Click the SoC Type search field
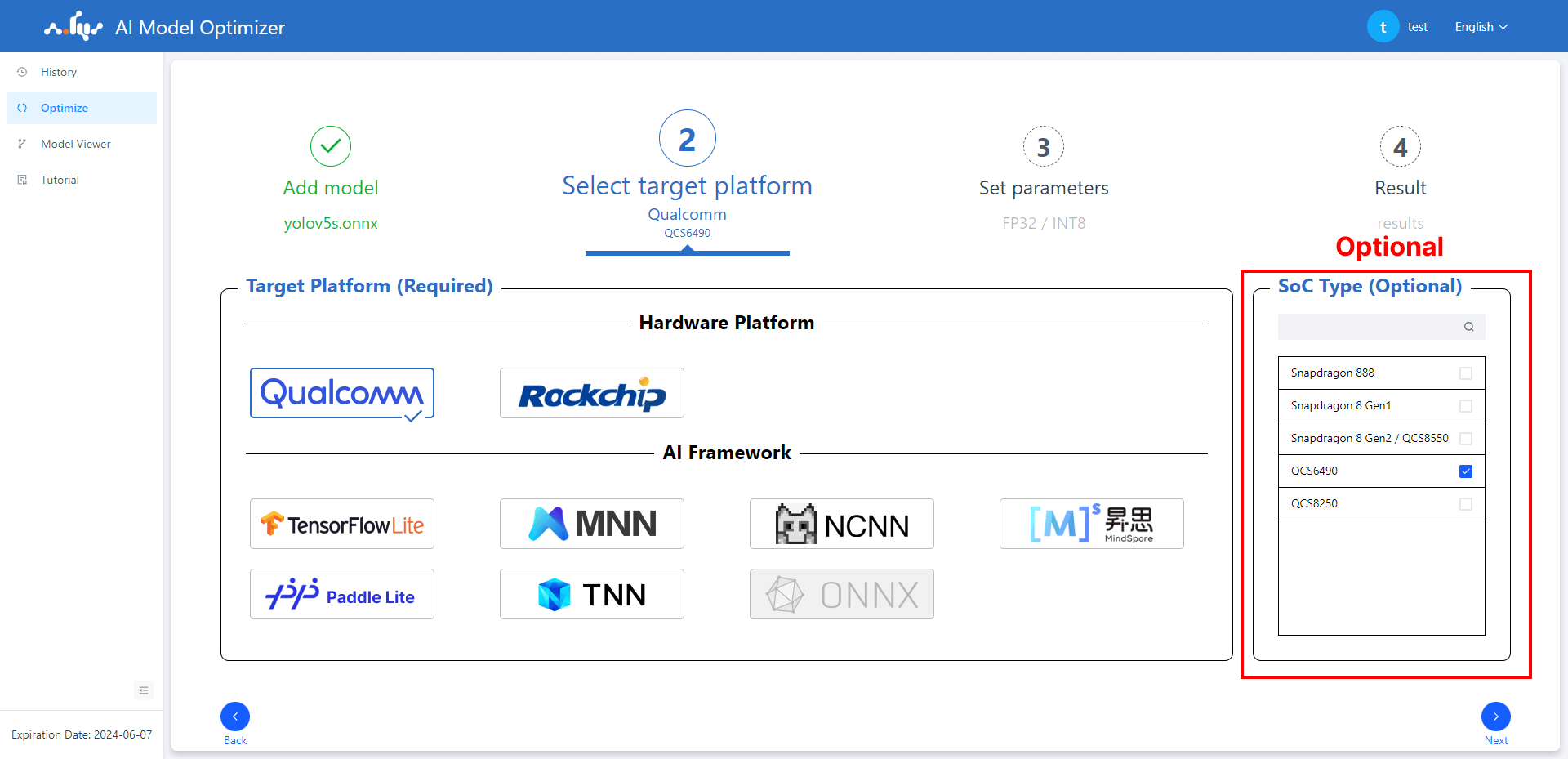This screenshot has width=1568, height=759. pos(1370,327)
